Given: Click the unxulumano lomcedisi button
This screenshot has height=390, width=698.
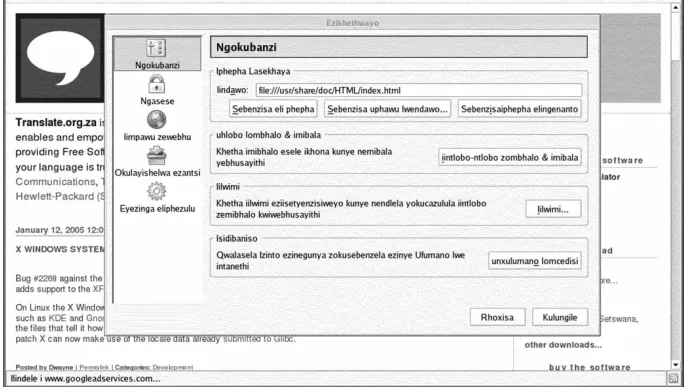Looking at the screenshot, I should [x=535, y=261].
